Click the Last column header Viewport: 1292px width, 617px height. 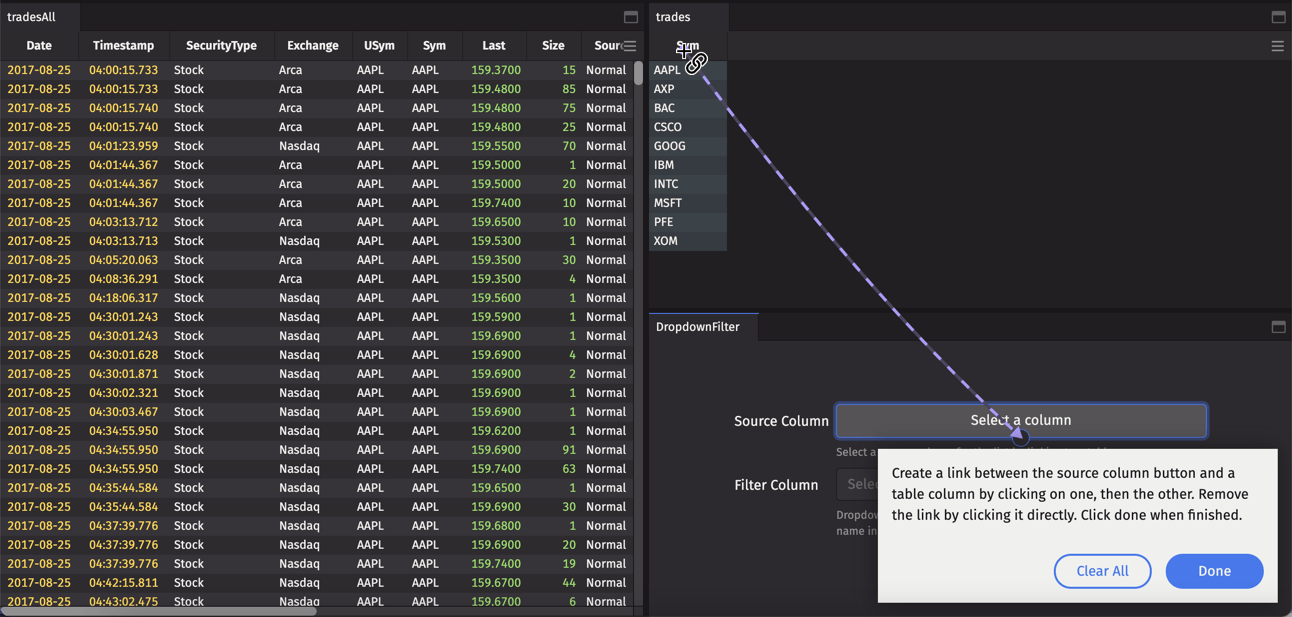pyautogui.click(x=493, y=46)
